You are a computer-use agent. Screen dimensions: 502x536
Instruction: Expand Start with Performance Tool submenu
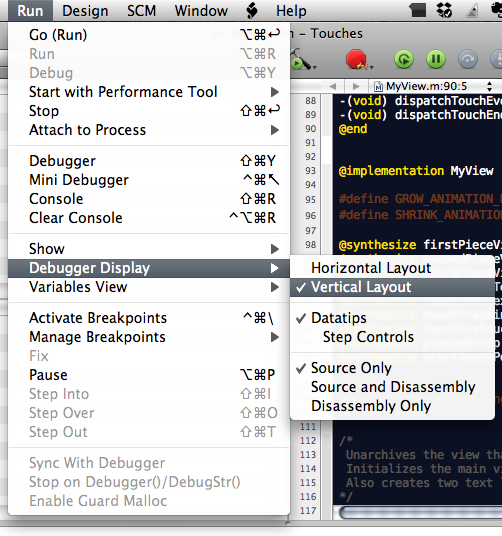pos(149,92)
